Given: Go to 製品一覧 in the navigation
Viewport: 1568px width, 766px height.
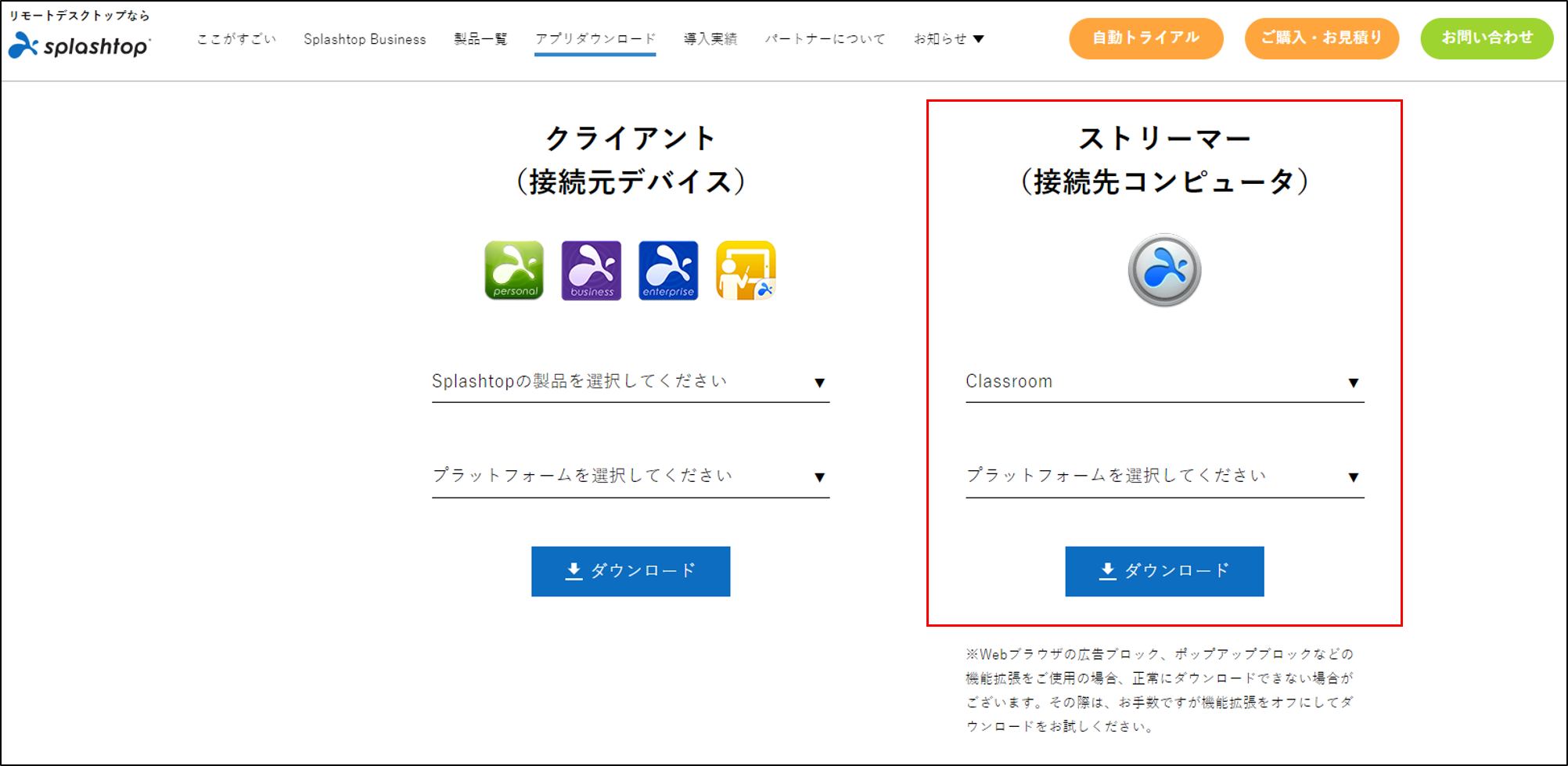Looking at the screenshot, I should pos(480,39).
